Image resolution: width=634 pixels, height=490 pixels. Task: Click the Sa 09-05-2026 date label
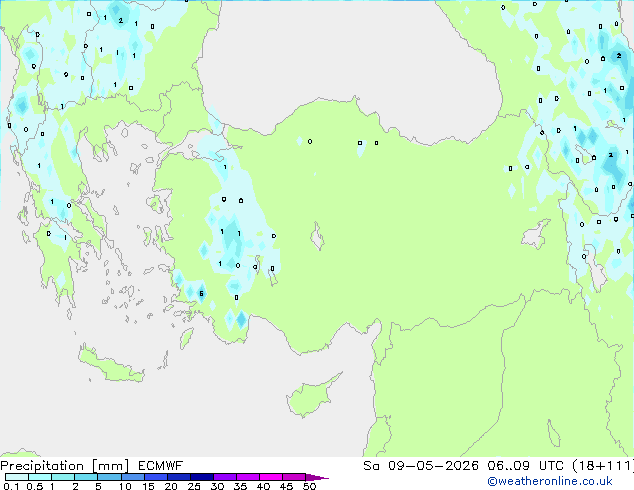(421, 466)
